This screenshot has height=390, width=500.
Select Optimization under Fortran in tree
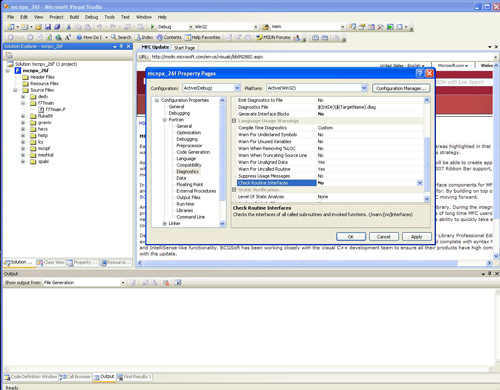189,133
